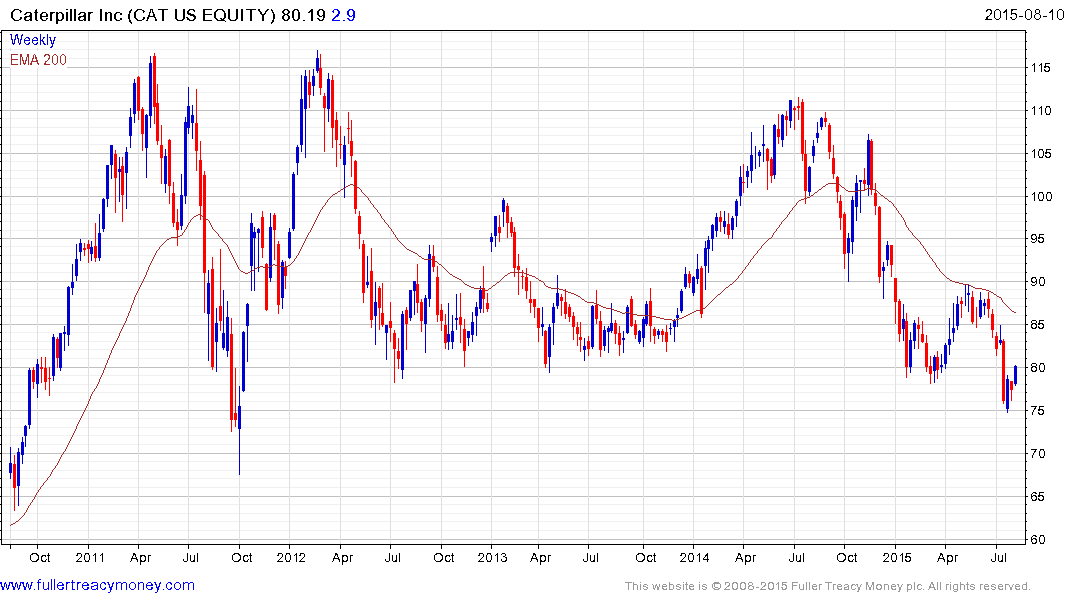
Task: Click the '2012' time axis label
Action: coord(291,557)
